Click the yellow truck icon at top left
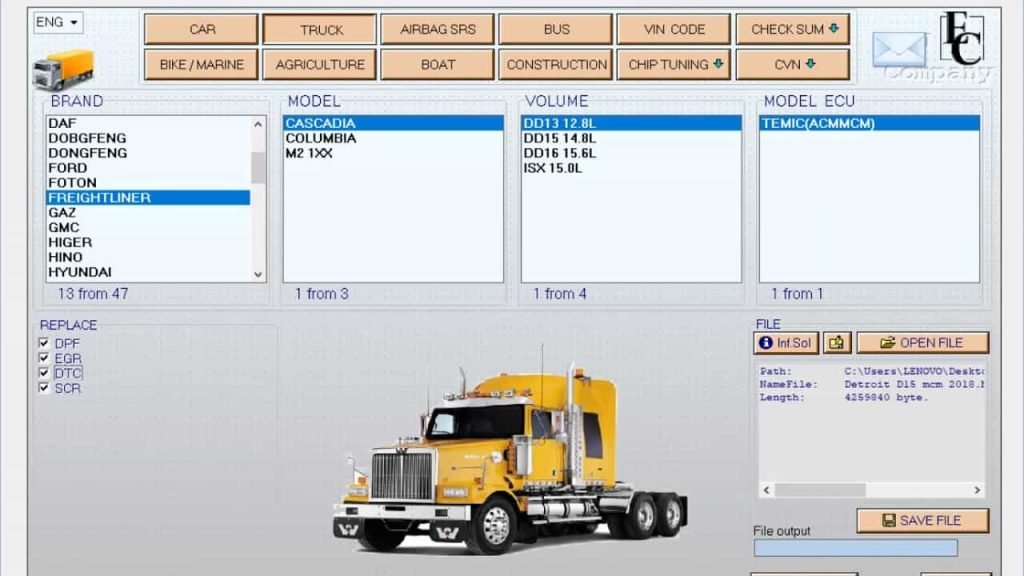Viewport: 1024px width, 576px height. [x=63, y=70]
